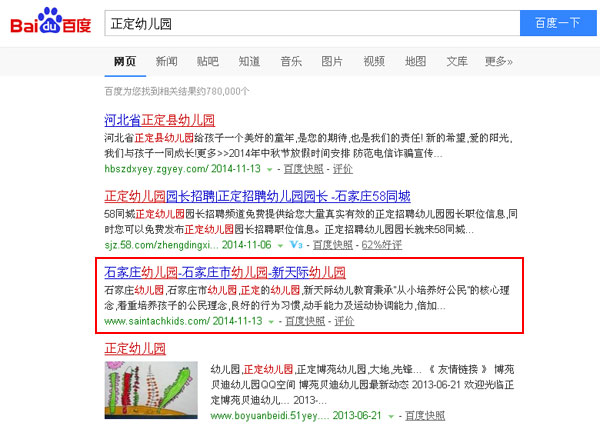The image size is (600, 426).
Task: Click the www.saintachkids.com/ green URL
Action: tap(157, 321)
